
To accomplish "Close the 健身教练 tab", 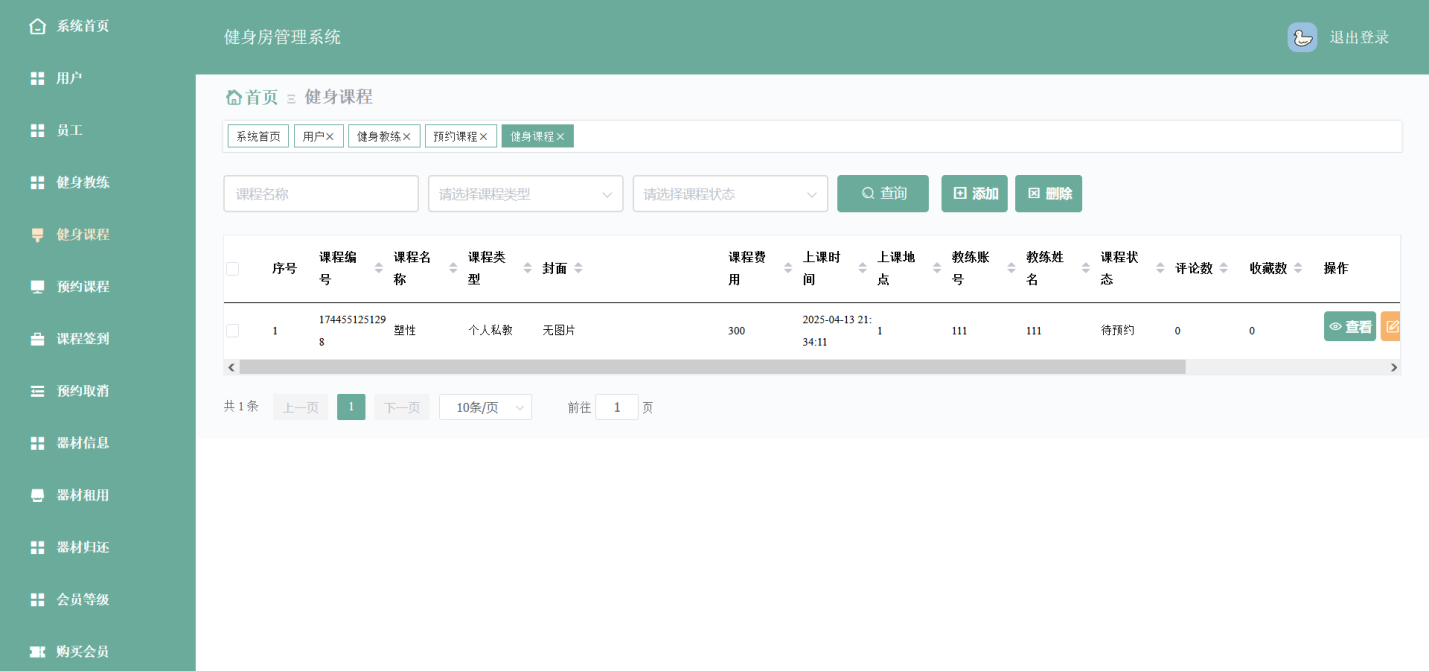I will [406, 137].
